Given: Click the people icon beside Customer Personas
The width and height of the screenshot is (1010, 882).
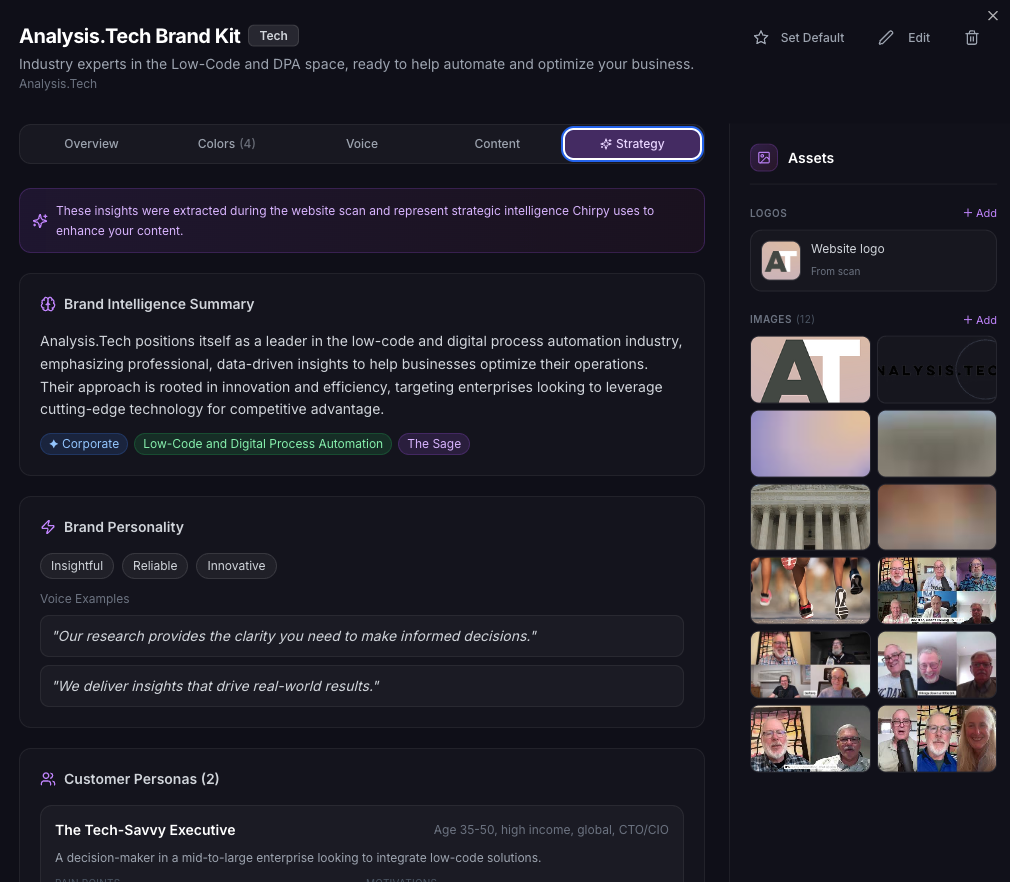Looking at the screenshot, I should click(48, 779).
